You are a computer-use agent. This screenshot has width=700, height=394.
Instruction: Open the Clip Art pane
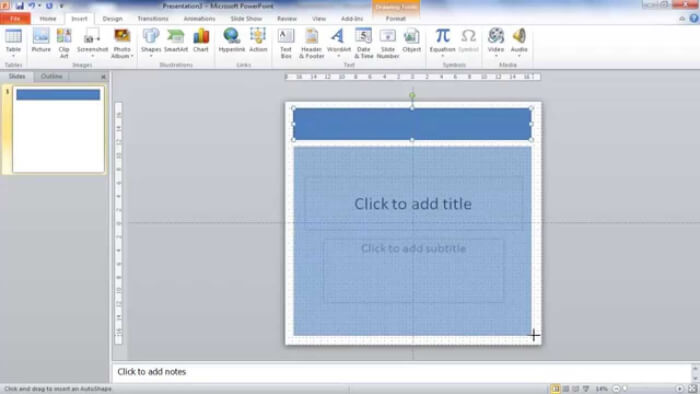click(x=64, y=43)
